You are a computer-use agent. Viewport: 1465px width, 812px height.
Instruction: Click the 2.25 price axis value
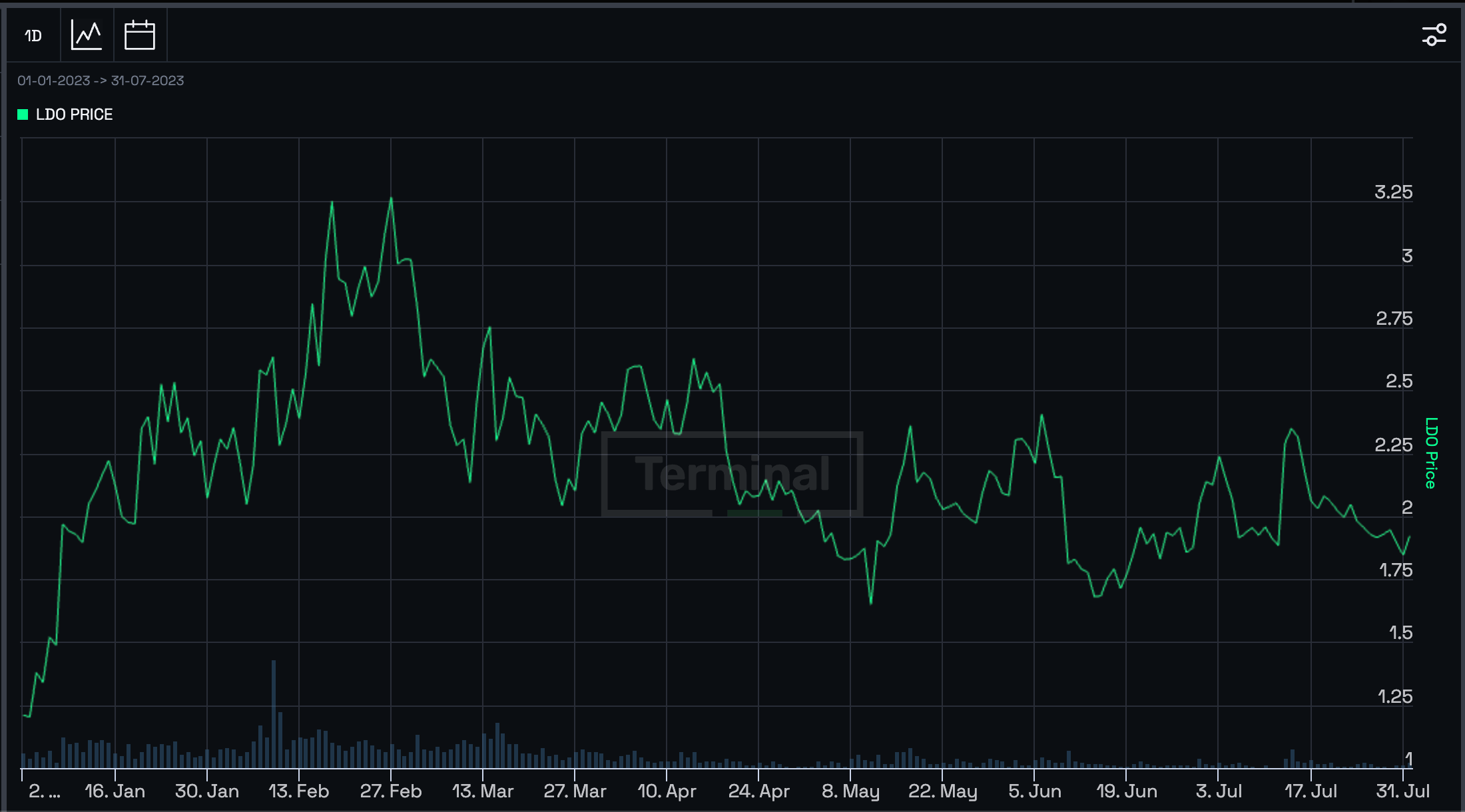(1393, 445)
